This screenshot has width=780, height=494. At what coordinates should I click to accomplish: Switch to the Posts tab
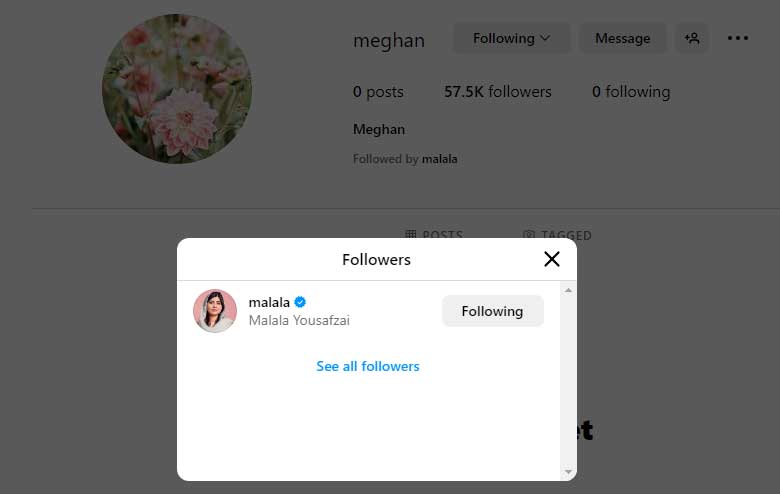tap(434, 235)
